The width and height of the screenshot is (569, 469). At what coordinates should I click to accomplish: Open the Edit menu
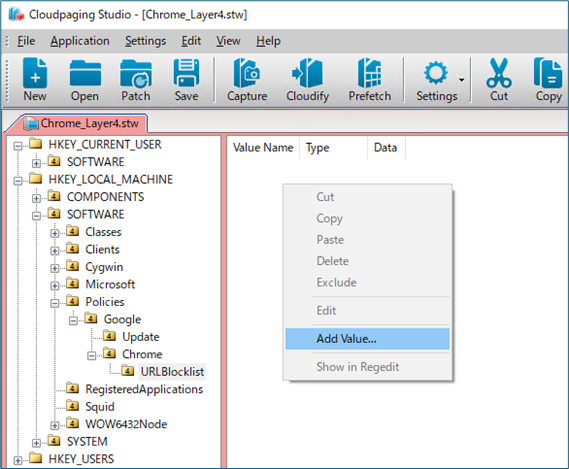pos(191,41)
